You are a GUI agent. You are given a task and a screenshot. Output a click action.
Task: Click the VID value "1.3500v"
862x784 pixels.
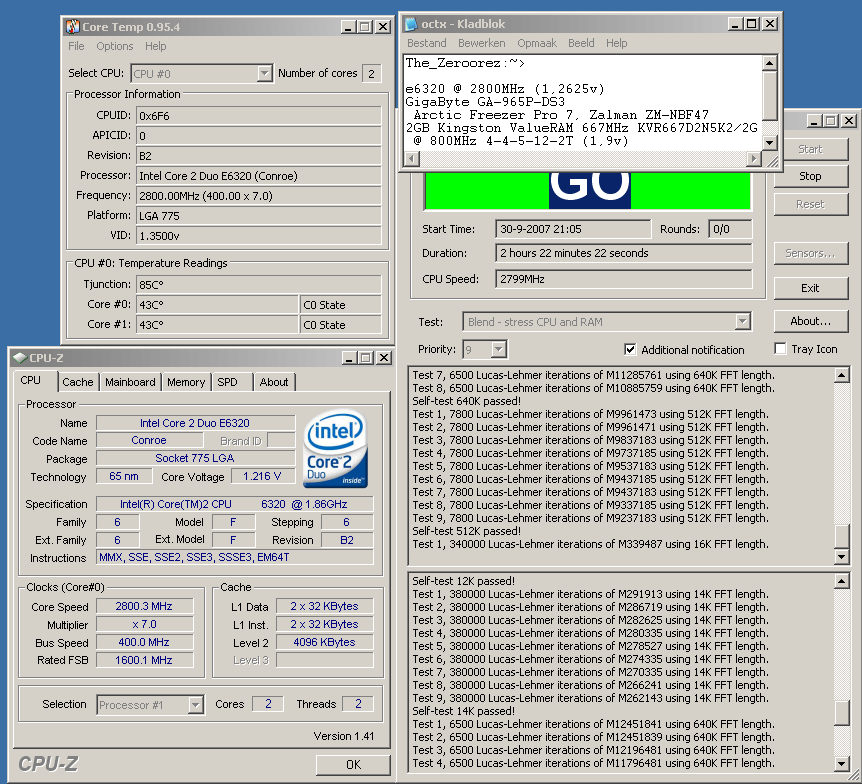[x=258, y=236]
